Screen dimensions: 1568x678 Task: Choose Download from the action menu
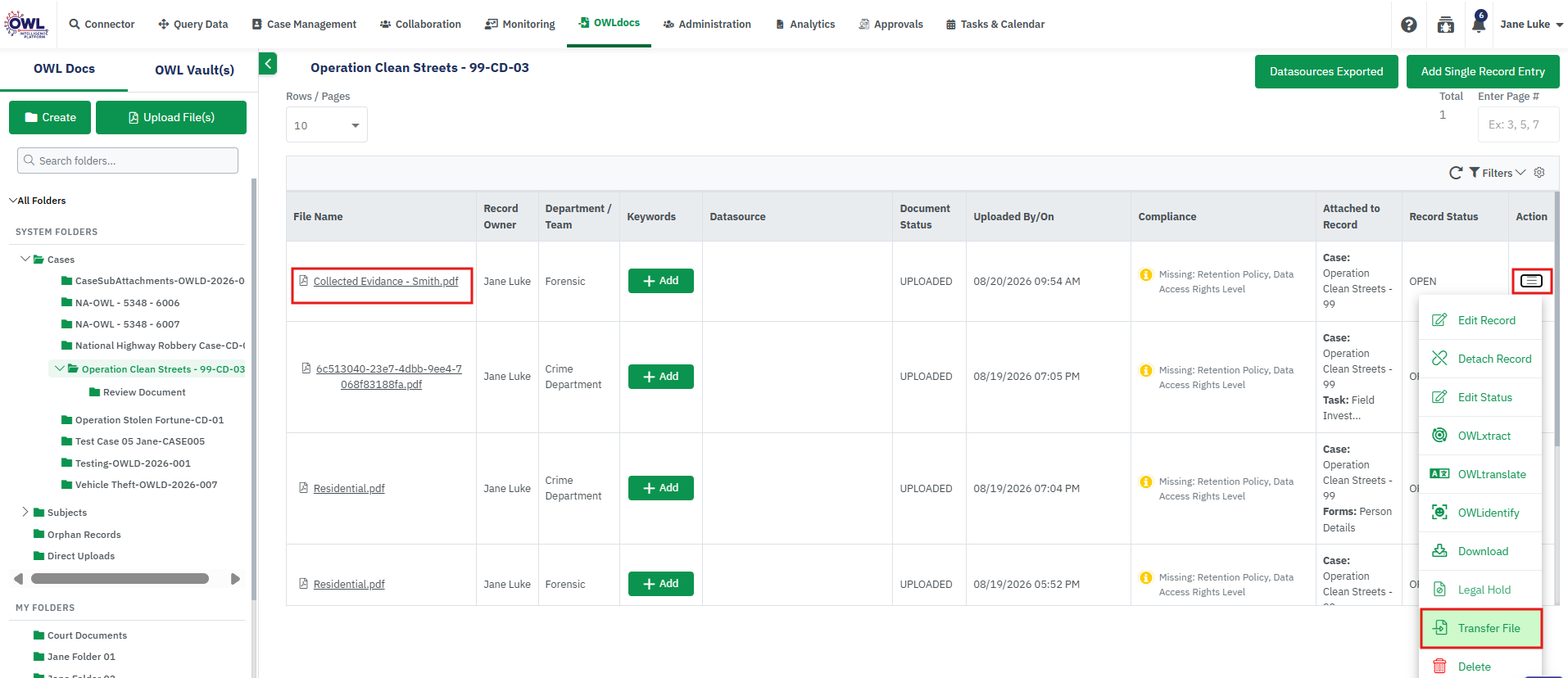point(1480,551)
